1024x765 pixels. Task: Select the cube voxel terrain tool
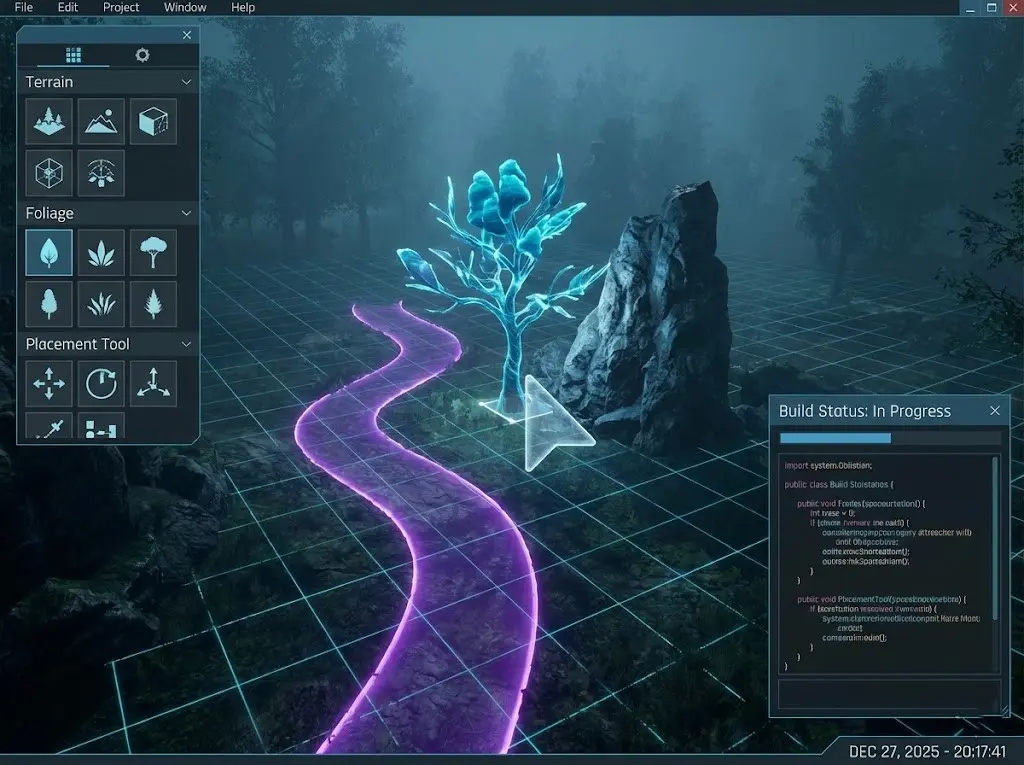pos(153,121)
